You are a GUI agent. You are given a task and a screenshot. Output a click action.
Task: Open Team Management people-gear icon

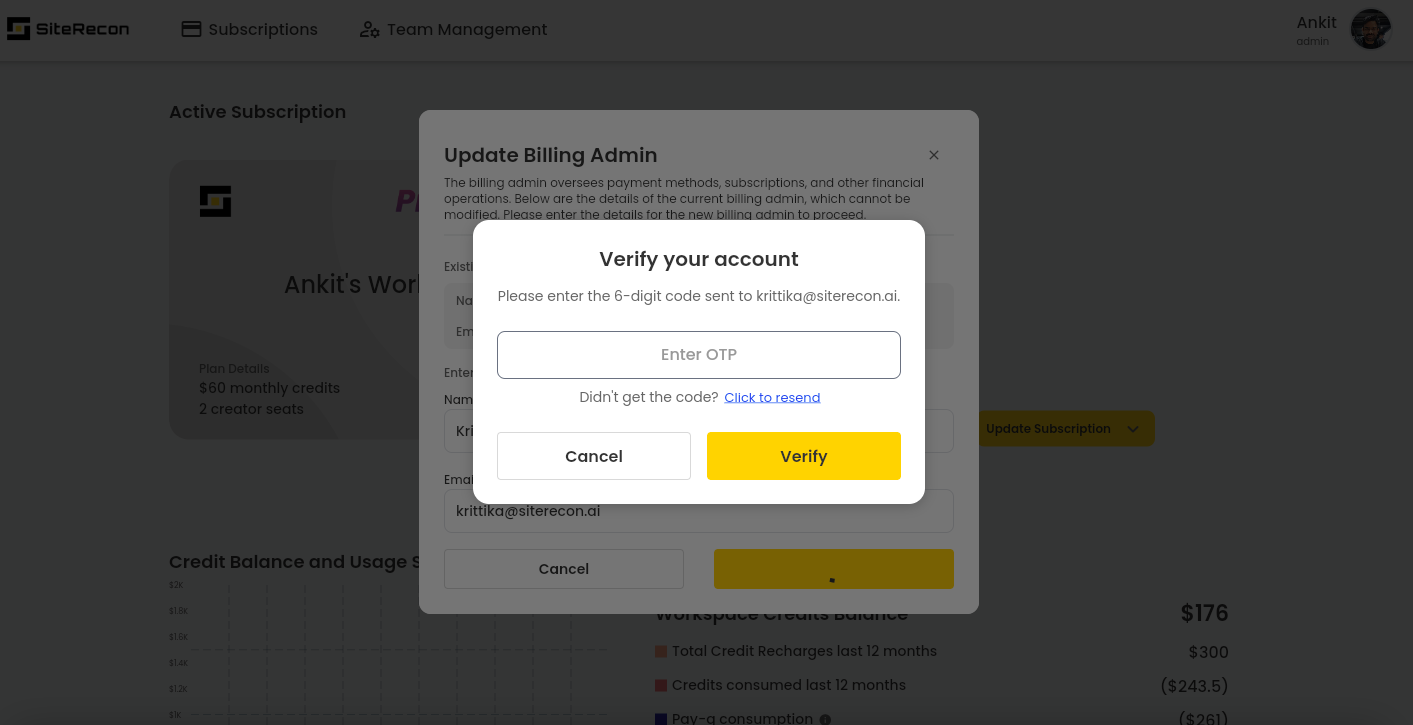tap(369, 29)
